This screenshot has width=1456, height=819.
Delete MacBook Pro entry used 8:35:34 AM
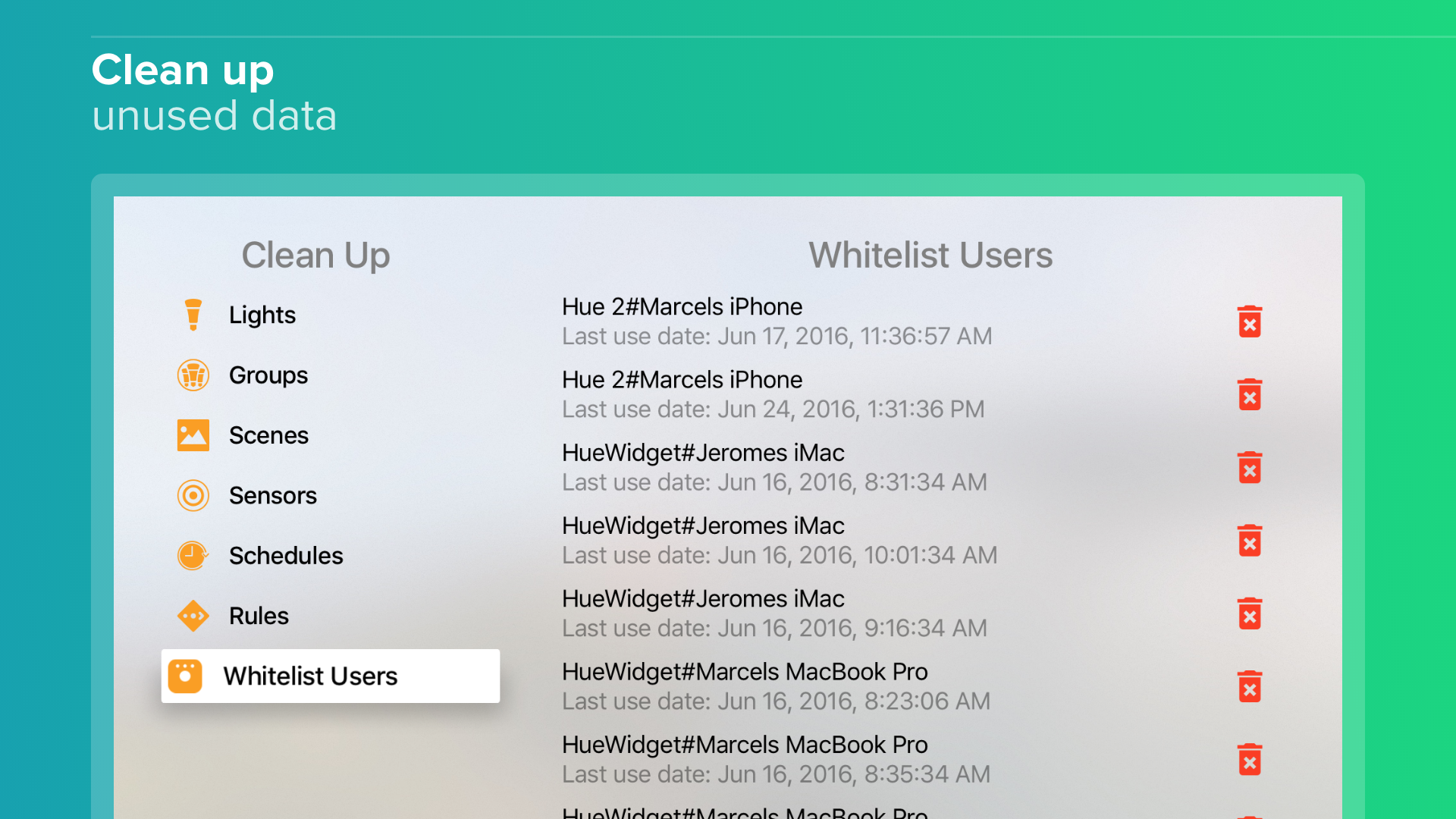[1250, 759]
